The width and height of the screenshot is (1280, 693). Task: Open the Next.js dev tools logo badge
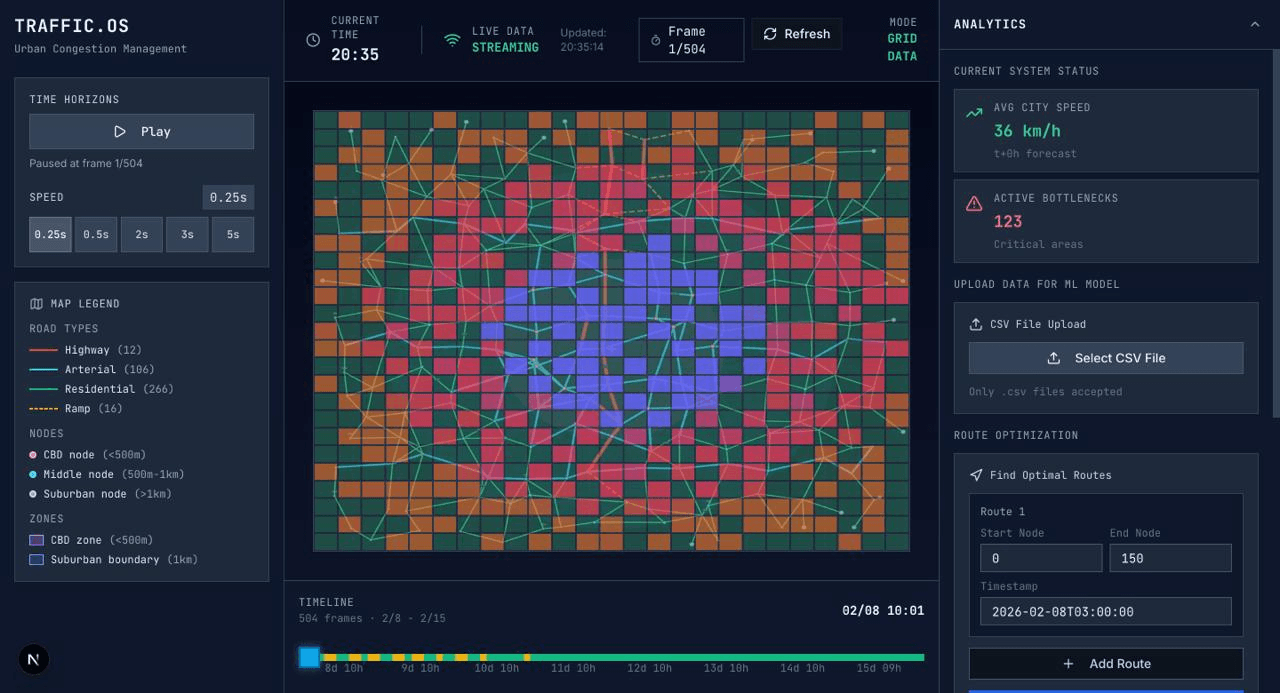[x=34, y=659]
